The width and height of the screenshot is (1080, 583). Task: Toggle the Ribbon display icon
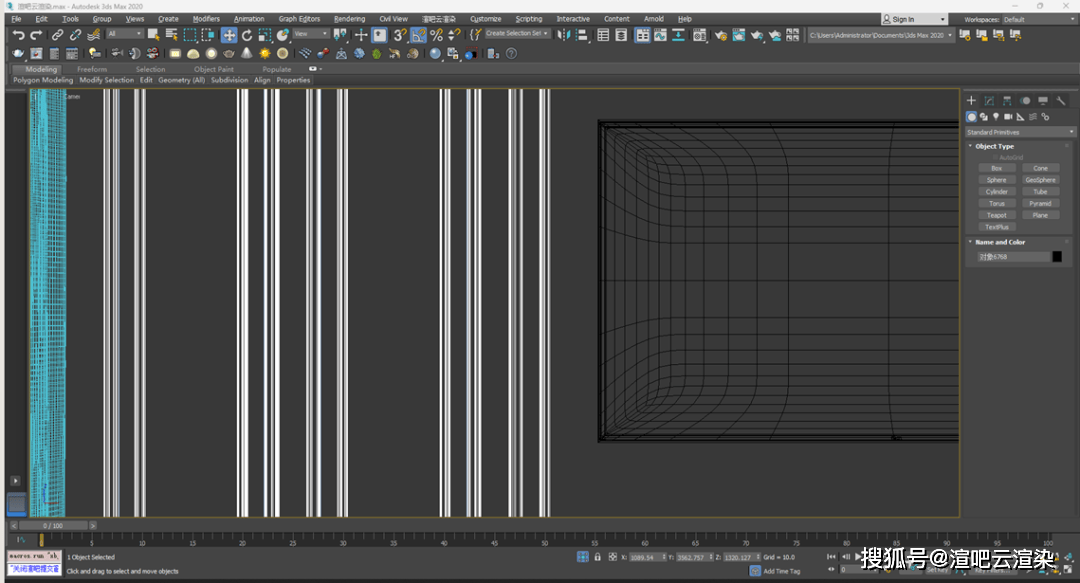pos(642,34)
